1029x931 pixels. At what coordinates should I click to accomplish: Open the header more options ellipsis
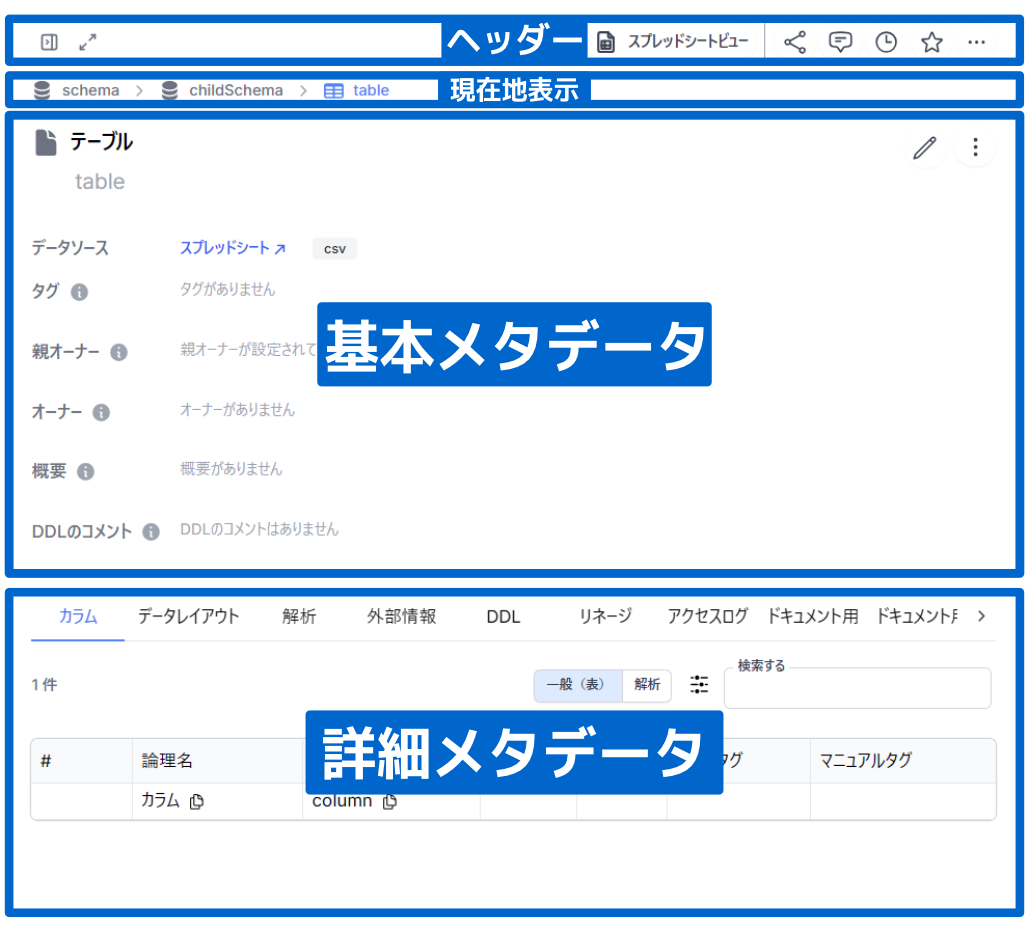(x=976, y=42)
